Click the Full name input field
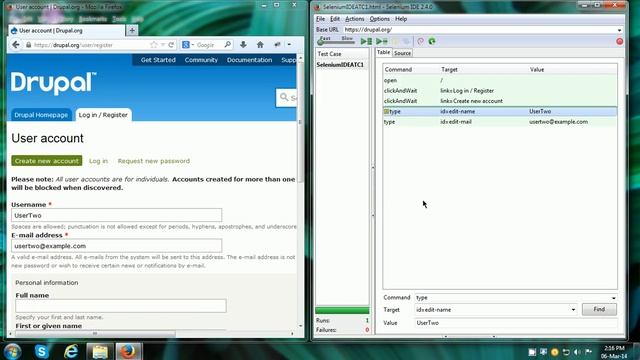 (121, 306)
